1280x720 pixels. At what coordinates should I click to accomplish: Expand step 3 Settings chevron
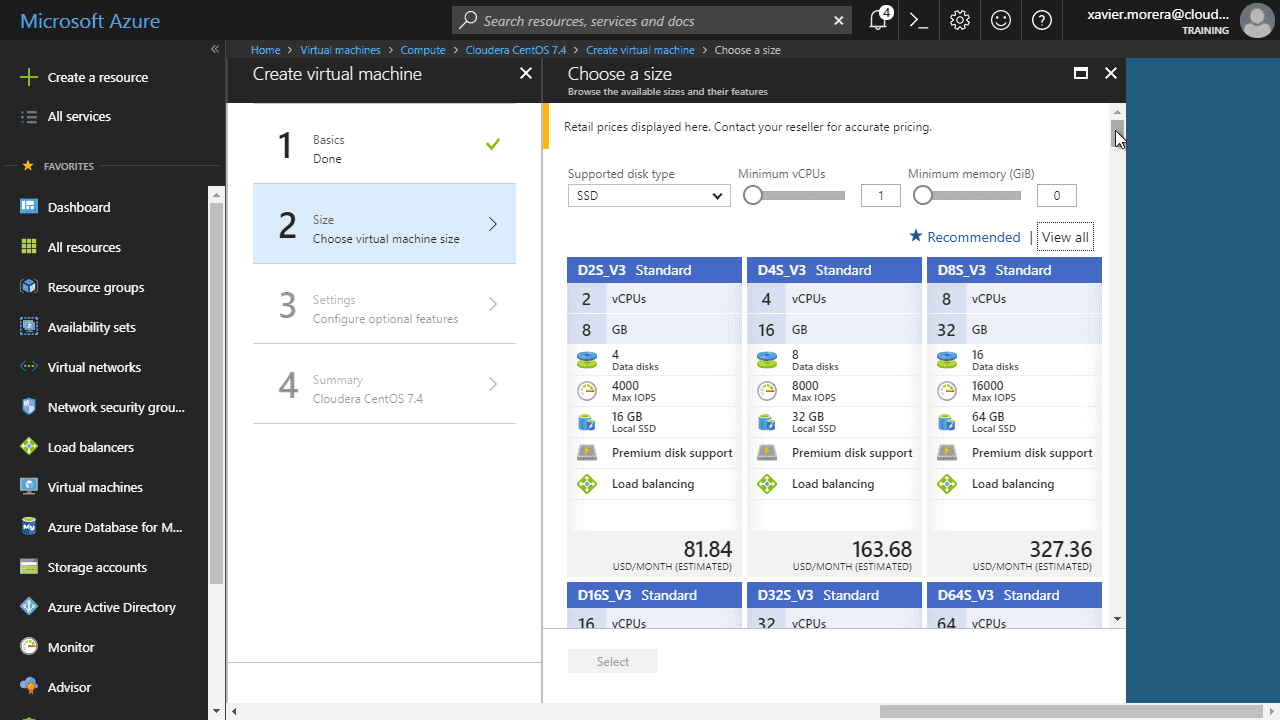pos(493,304)
